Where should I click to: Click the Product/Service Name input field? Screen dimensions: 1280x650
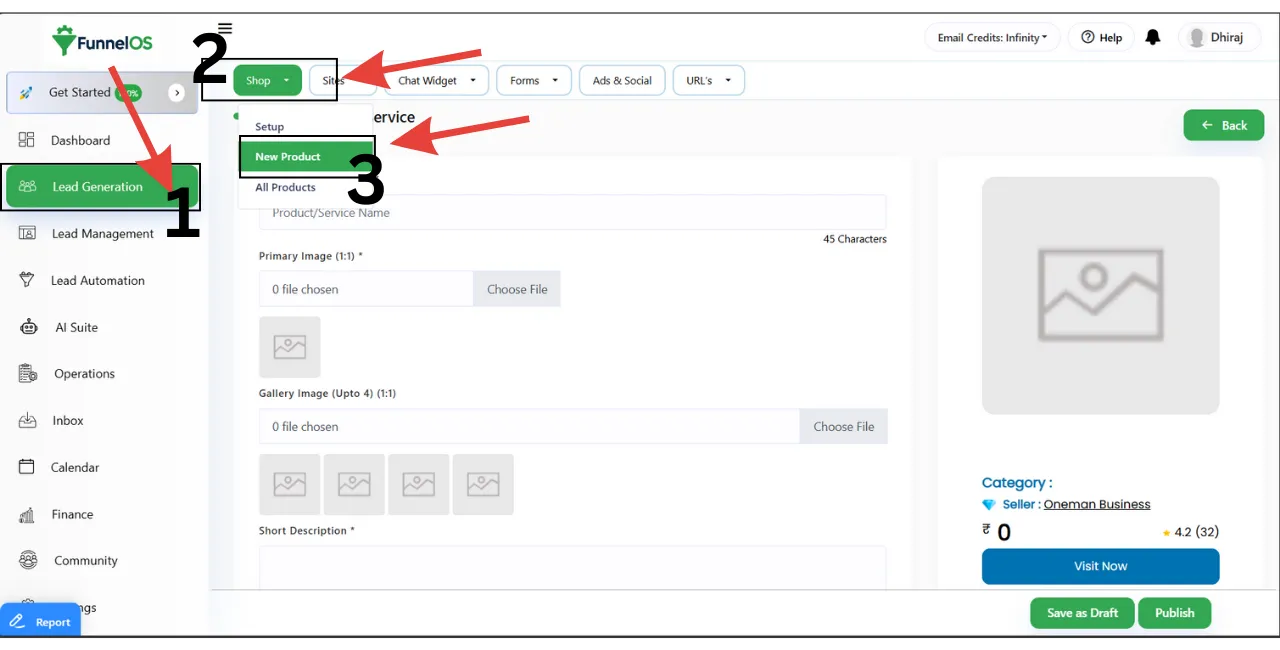[572, 213]
